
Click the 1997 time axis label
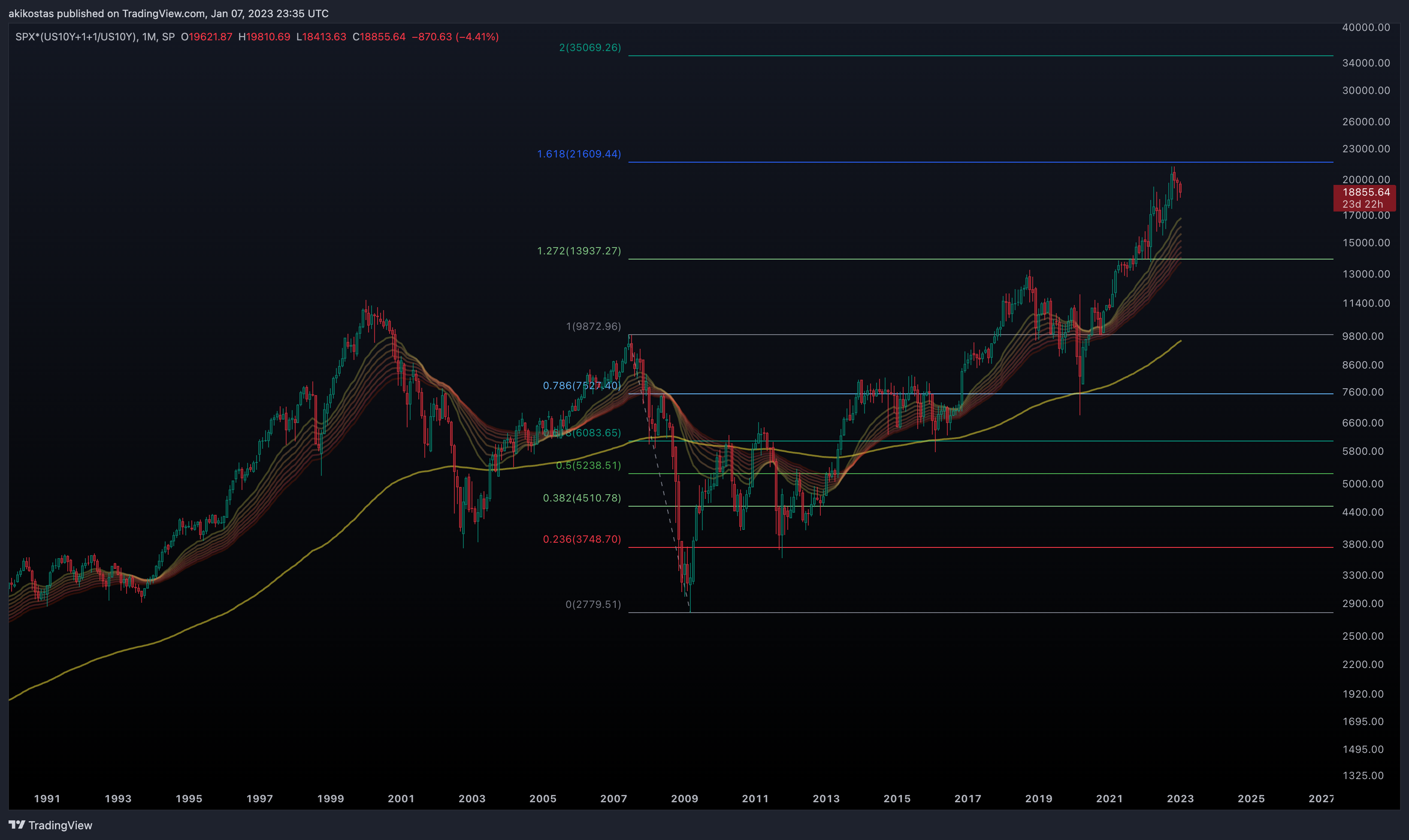click(x=259, y=799)
